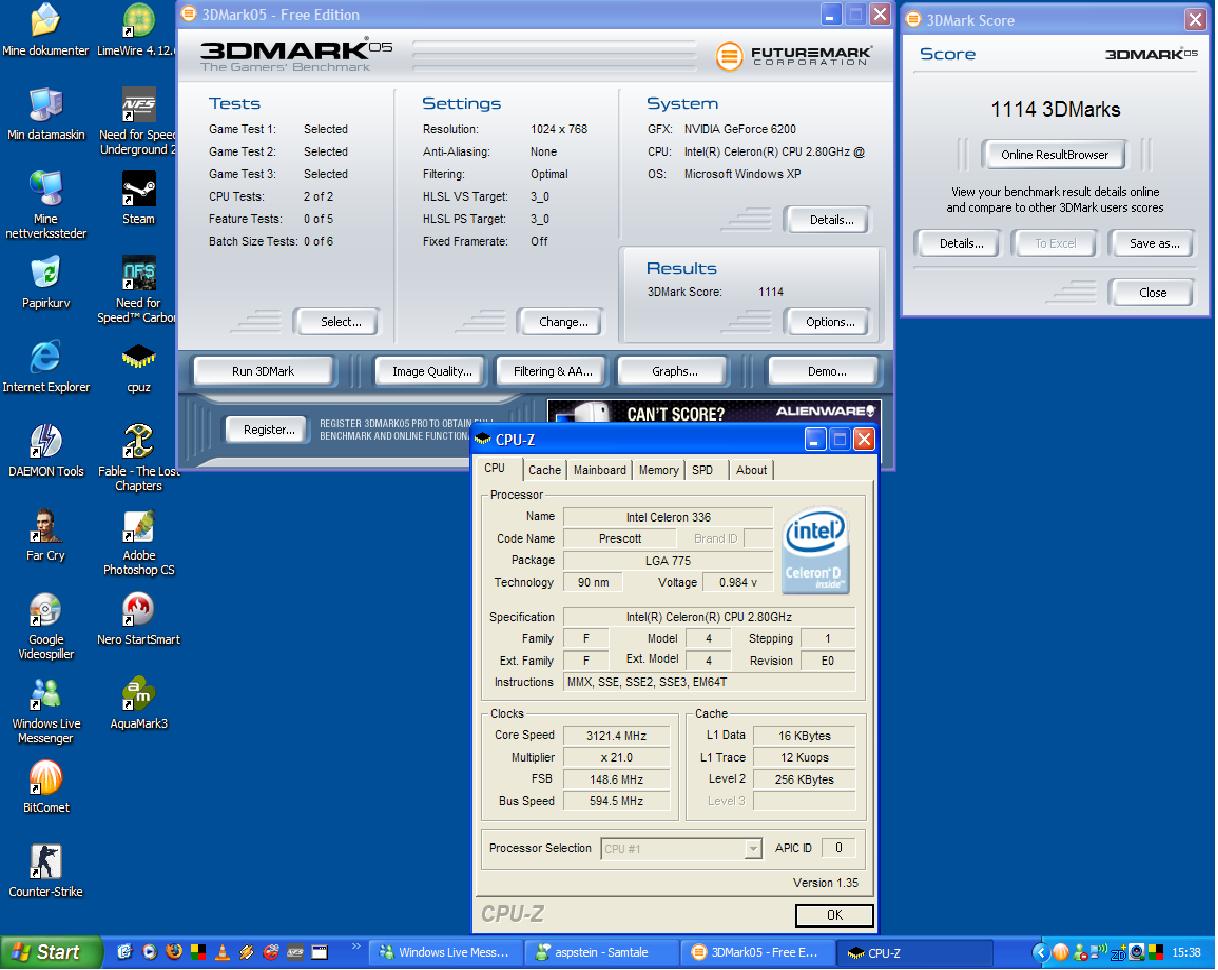The height and width of the screenshot is (970, 1218).
Task: Click the VLC cone quick launch icon
Action: [223, 952]
